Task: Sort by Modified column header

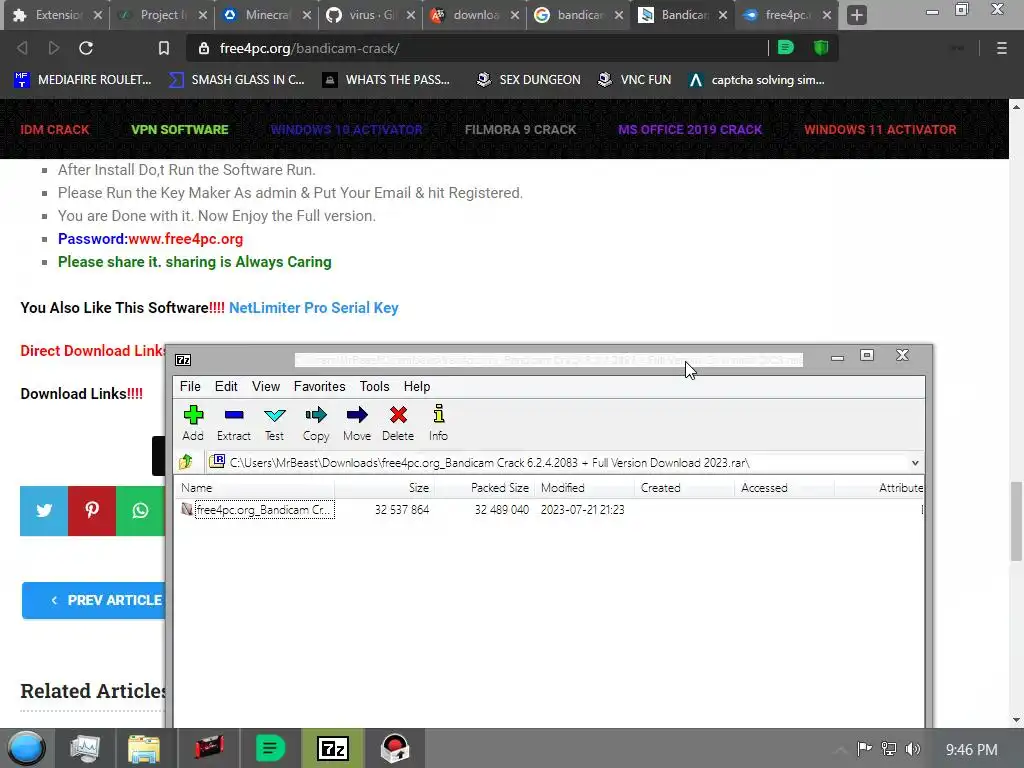Action: click(x=584, y=488)
